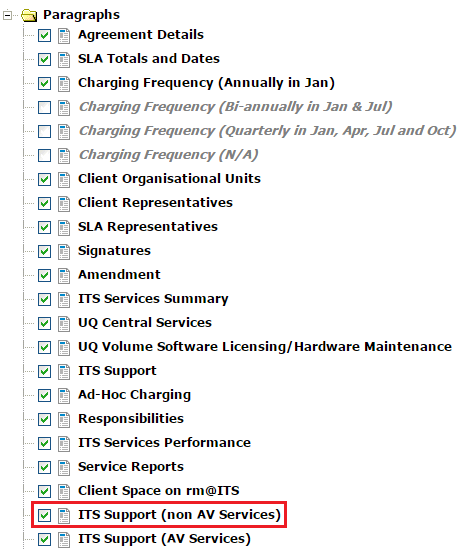
Task: Open Client Space on rm@ITS paragraph
Action: pos(159,491)
